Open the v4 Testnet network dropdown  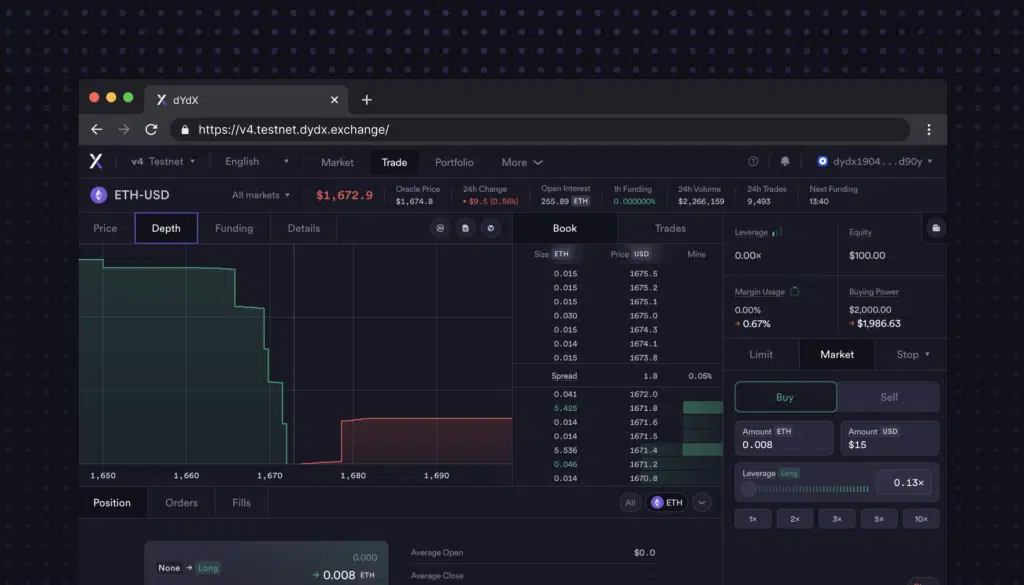tap(163, 161)
